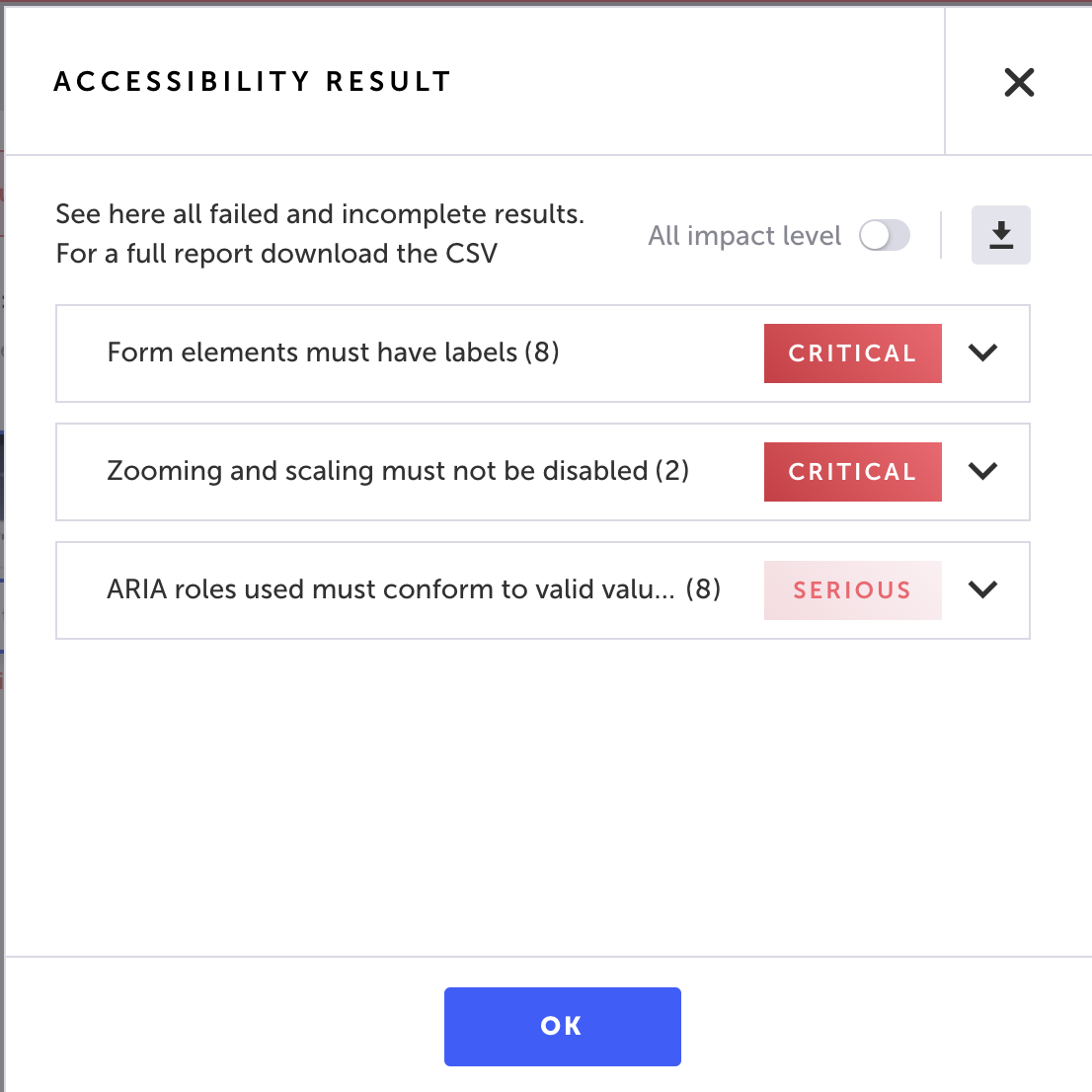The image size is (1092, 1092).
Task: Click 'For a full report download the CSV' text
Action: click(x=276, y=254)
